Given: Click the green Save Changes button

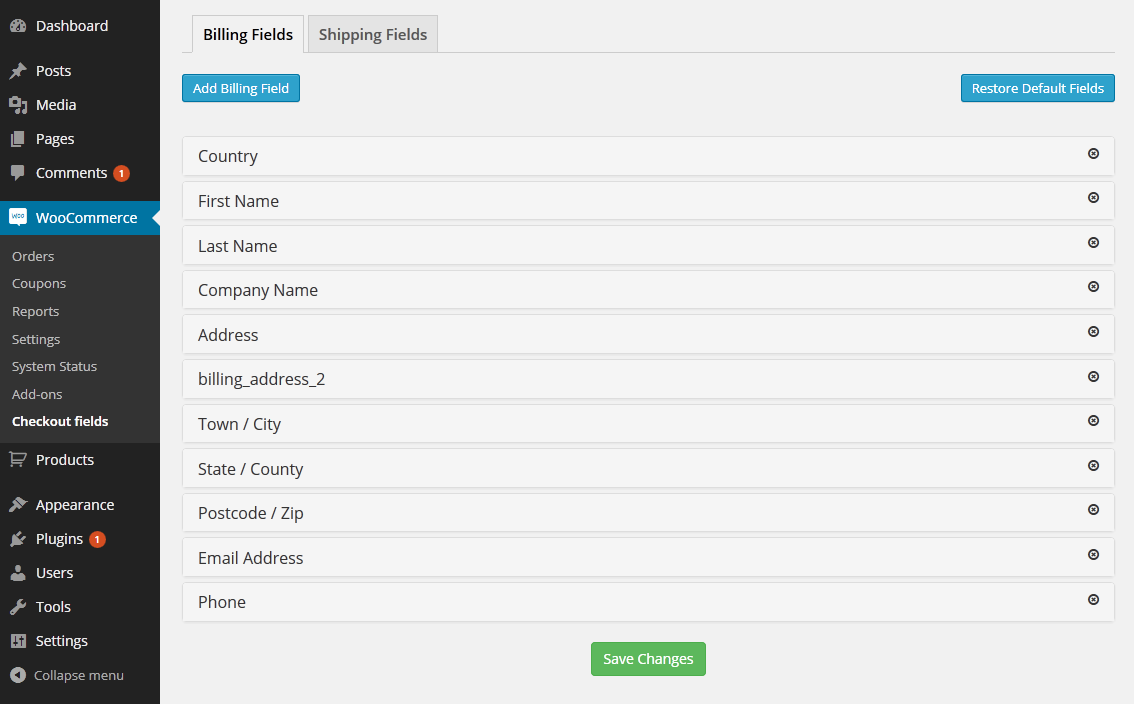Looking at the screenshot, I should point(648,659).
